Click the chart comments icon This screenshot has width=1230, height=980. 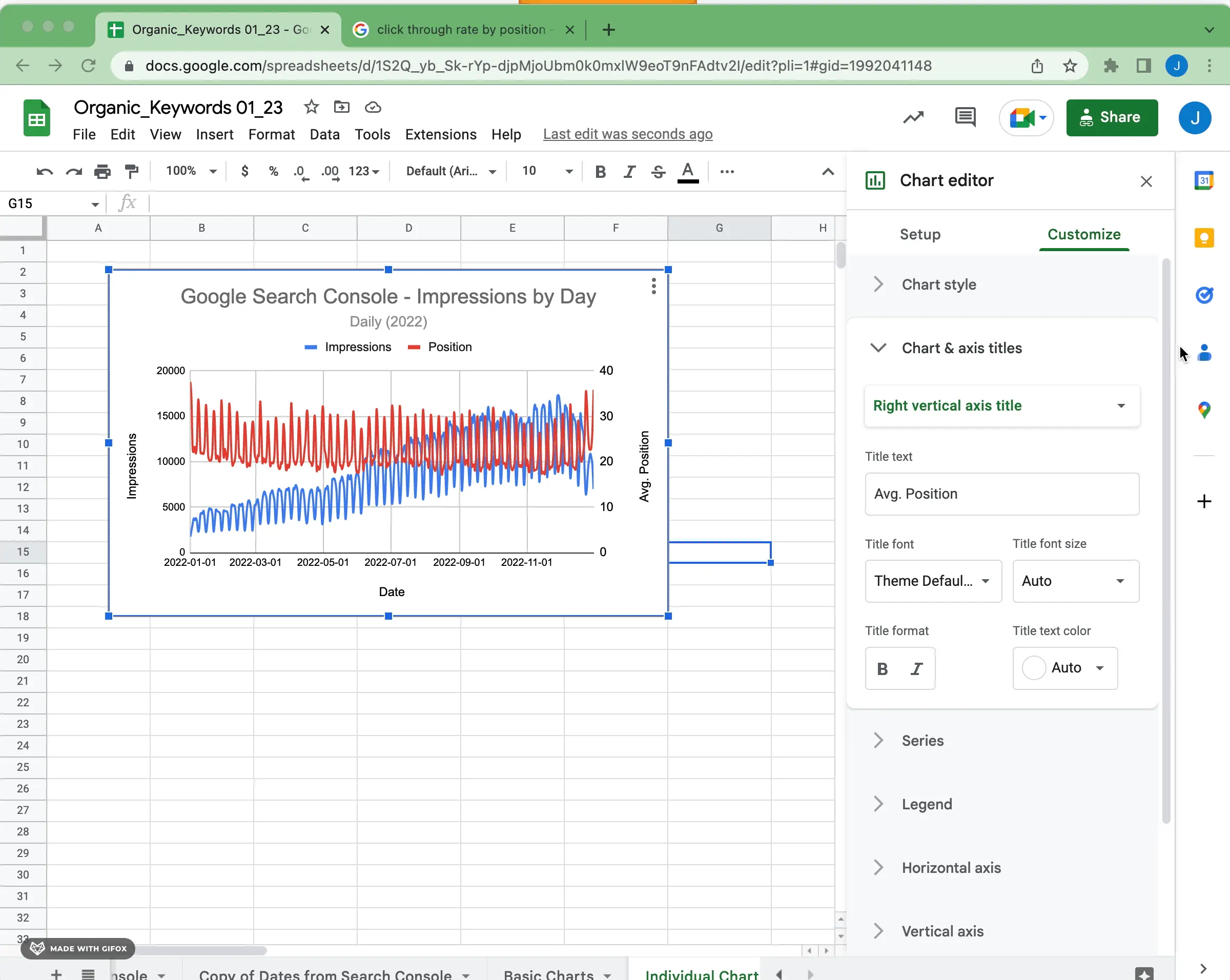(x=963, y=117)
